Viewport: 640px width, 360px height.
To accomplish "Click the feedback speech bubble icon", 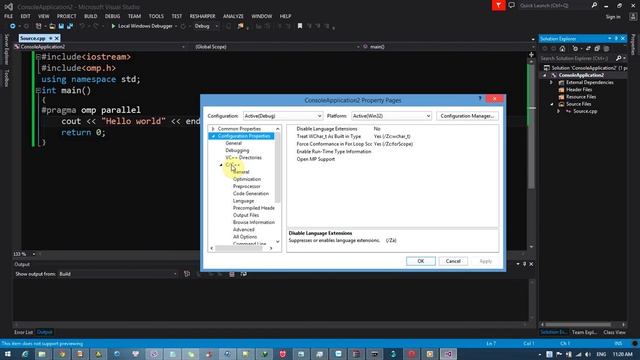I will pos(511,5).
